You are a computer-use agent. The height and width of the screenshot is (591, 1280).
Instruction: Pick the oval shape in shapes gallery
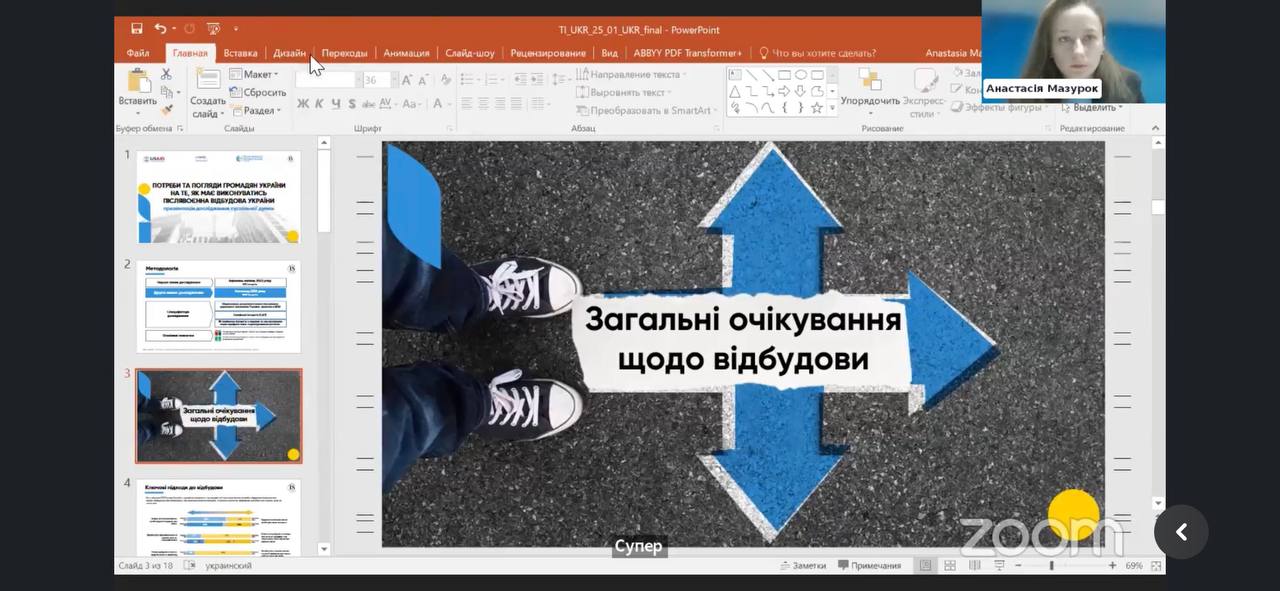click(801, 75)
